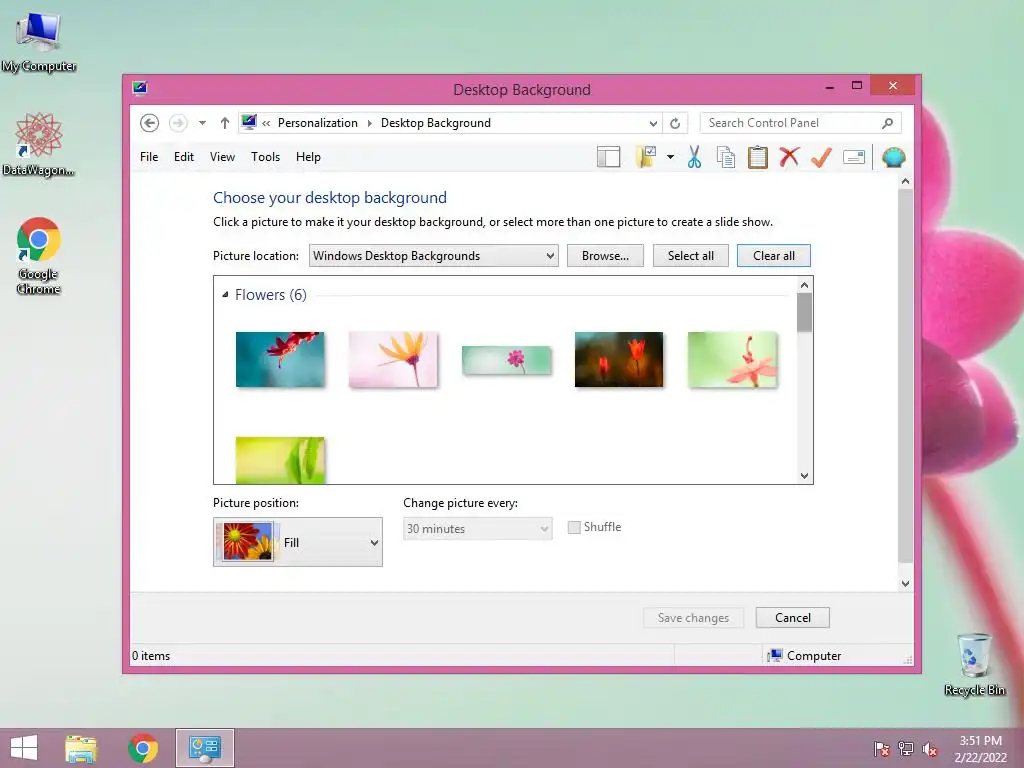The image size is (1024, 768).
Task: Expand the address bar history dropdown
Action: (x=653, y=123)
